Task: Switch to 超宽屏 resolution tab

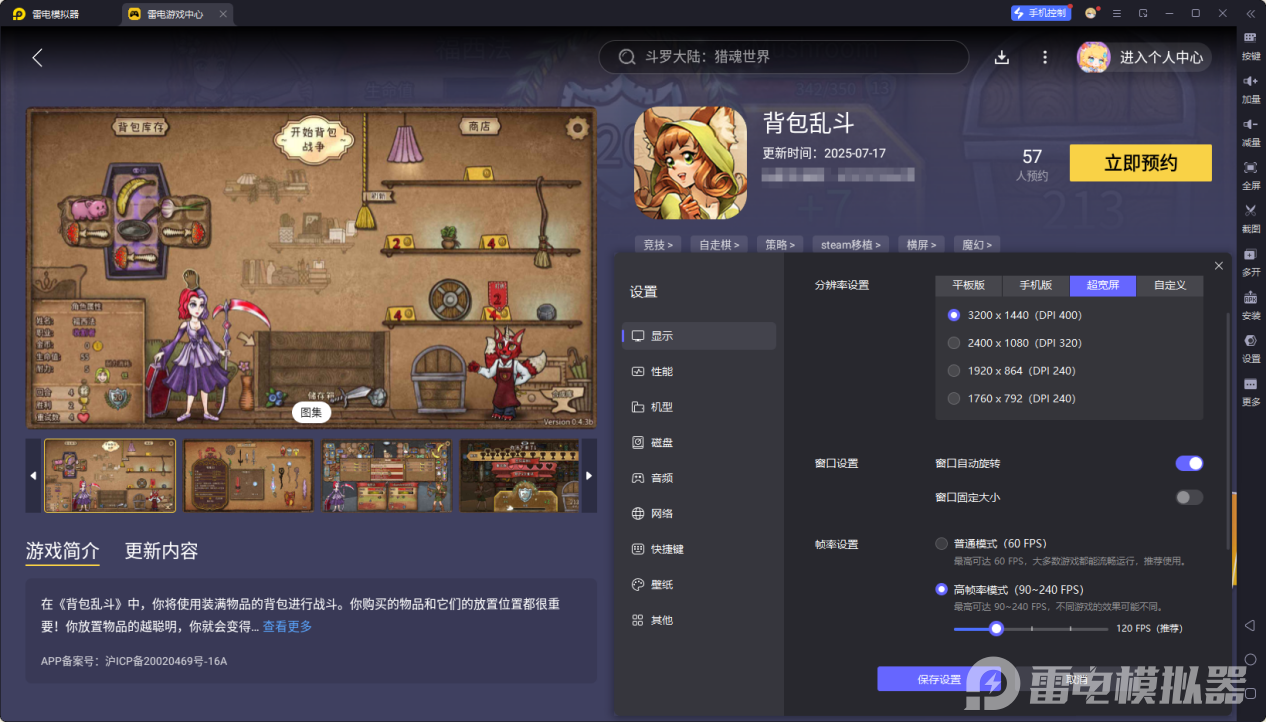Action: [x=1103, y=285]
